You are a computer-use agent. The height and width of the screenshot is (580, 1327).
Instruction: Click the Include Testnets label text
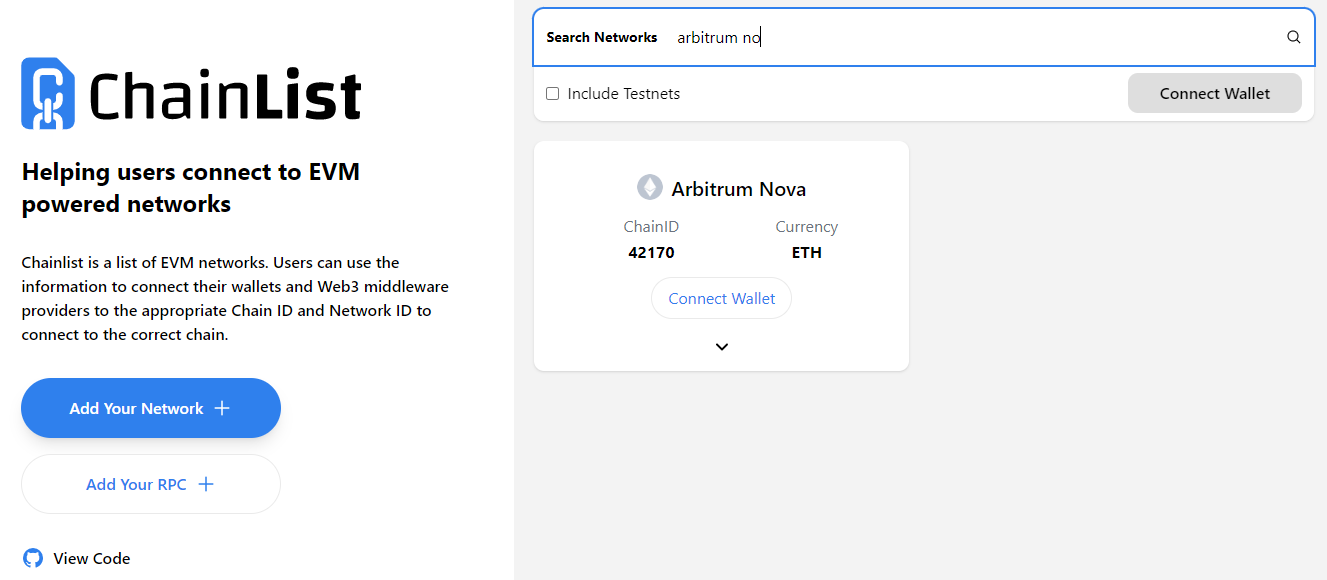(x=623, y=94)
